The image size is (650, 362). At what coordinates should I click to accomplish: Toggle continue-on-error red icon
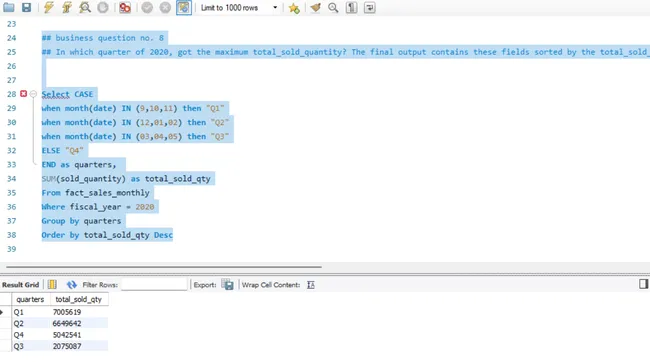[x=125, y=7]
